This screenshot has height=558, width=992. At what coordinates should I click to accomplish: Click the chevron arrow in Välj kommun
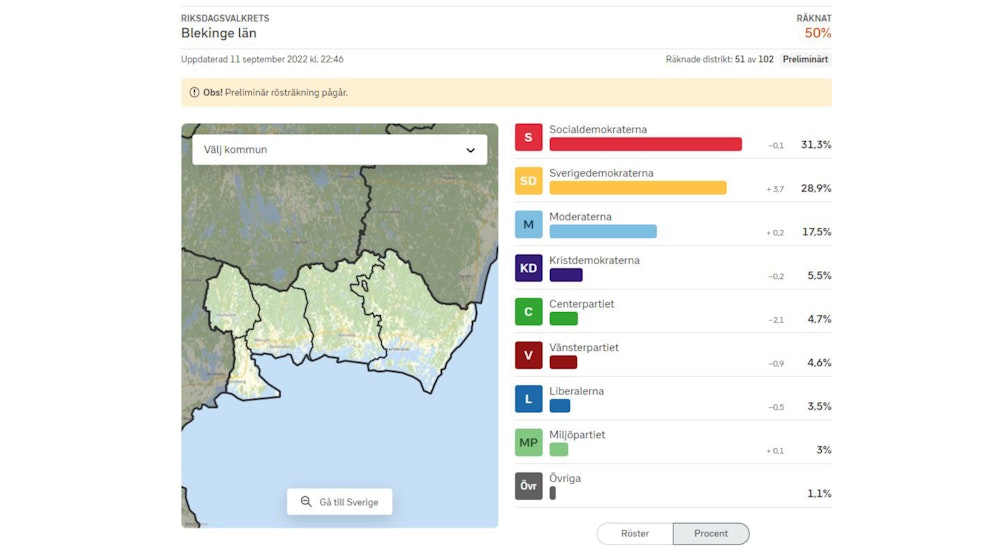click(x=471, y=150)
